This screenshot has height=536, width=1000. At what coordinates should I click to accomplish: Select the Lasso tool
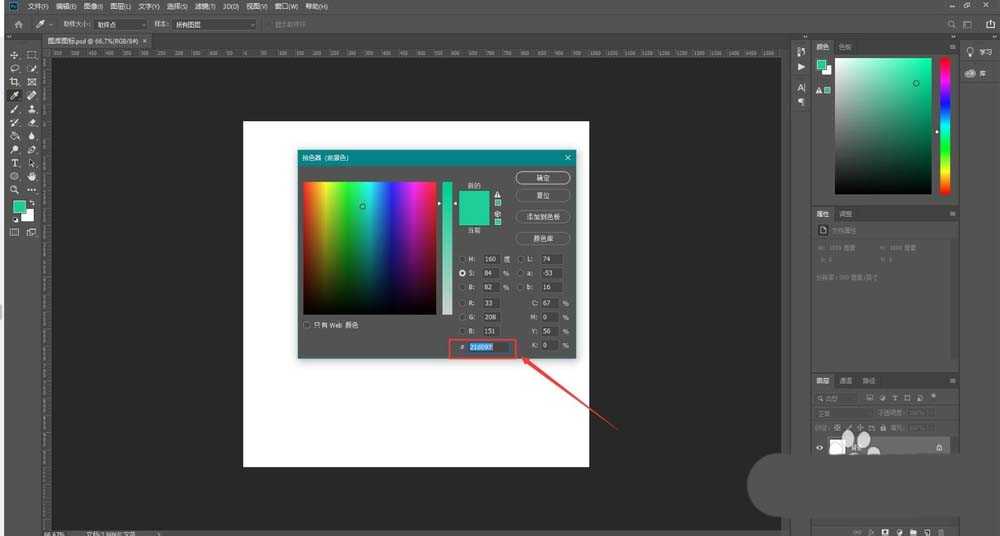pos(15,68)
